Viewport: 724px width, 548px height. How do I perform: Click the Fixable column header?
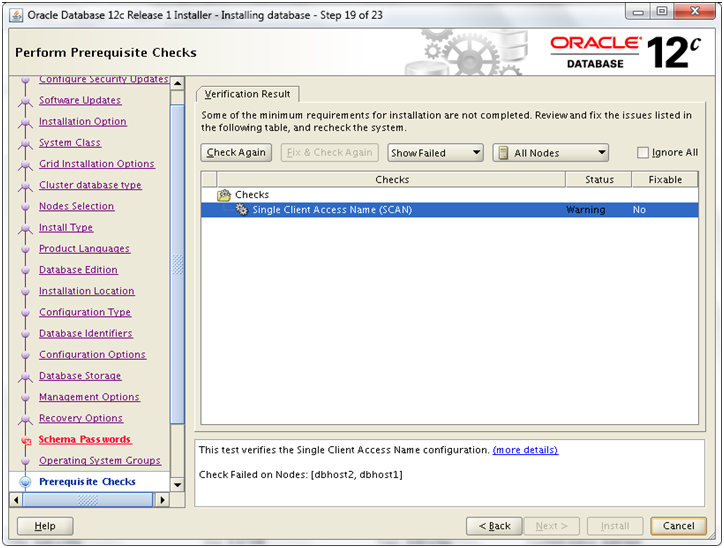[665, 180]
